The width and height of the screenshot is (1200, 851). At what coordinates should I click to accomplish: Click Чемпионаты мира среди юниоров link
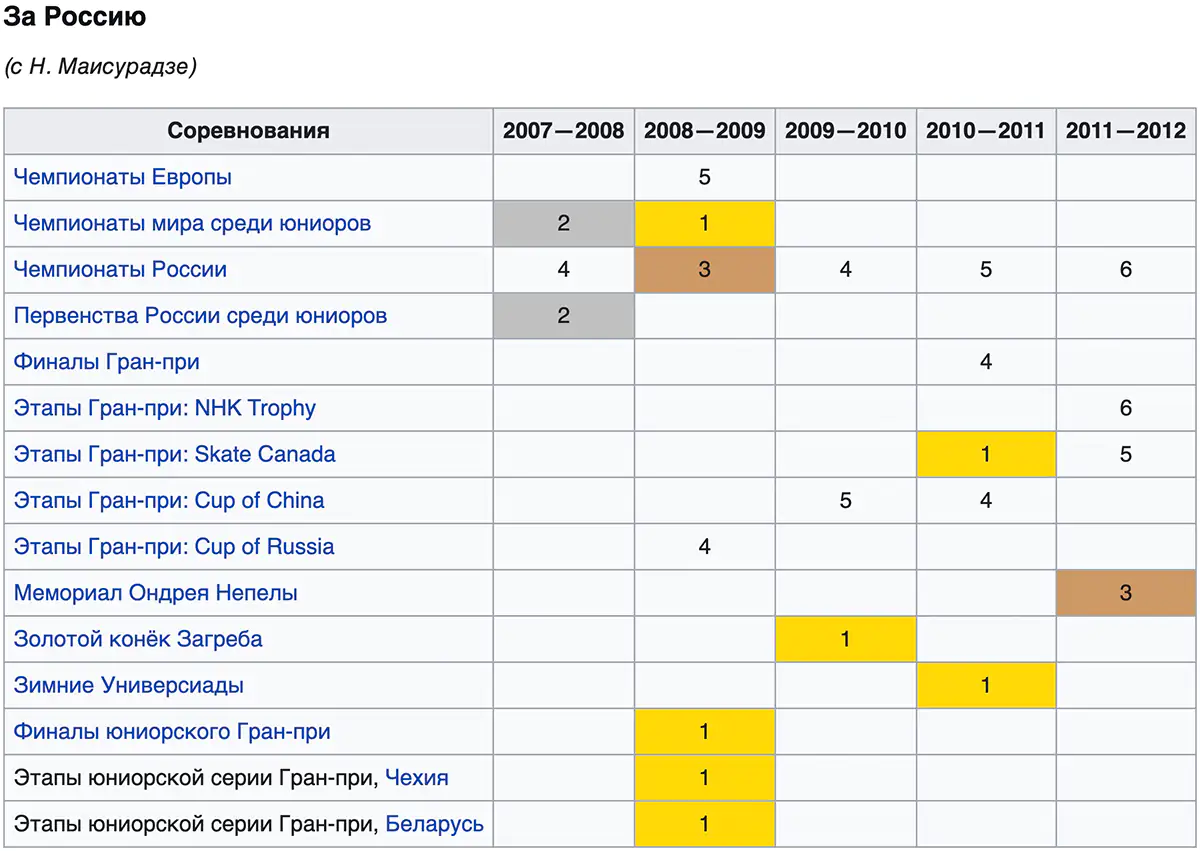[x=192, y=224]
